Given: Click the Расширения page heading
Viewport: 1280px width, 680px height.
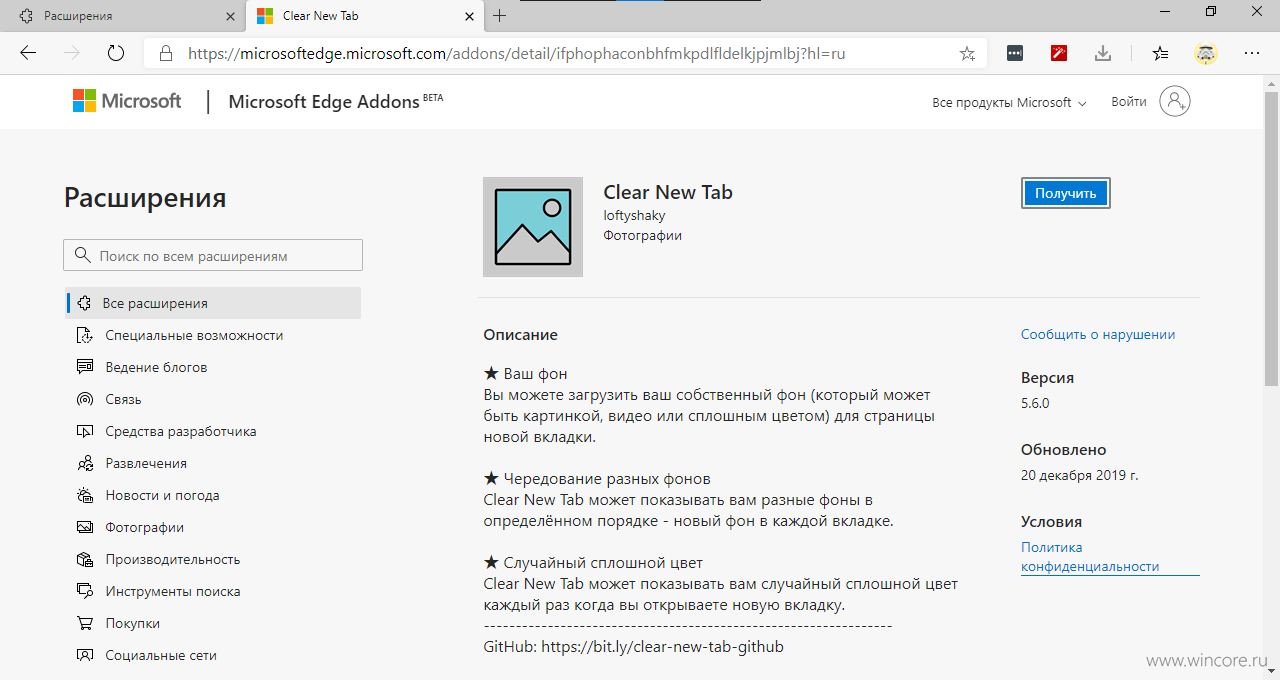Looking at the screenshot, I should (145, 198).
